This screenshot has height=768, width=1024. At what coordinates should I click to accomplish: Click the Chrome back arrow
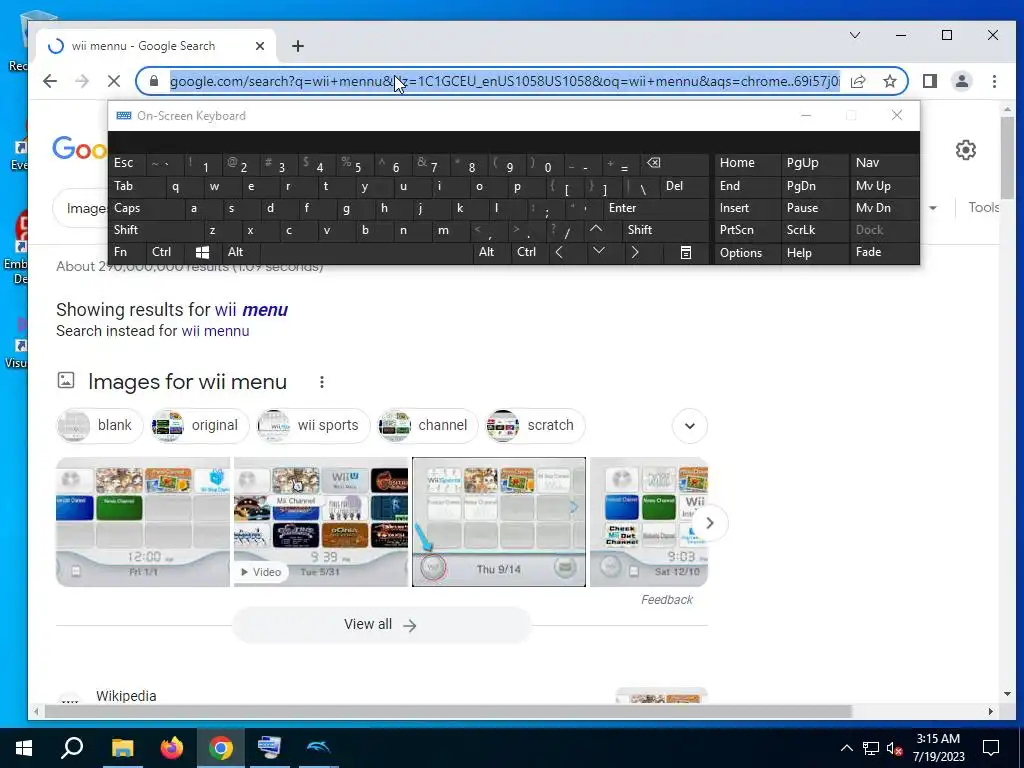pyautogui.click(x=50, y=81)
